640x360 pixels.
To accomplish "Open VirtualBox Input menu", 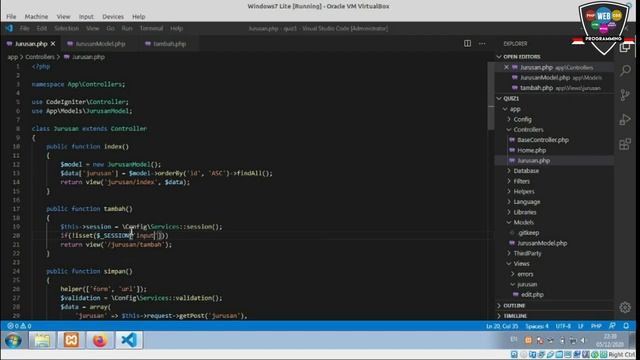I will tap(86, 17).
